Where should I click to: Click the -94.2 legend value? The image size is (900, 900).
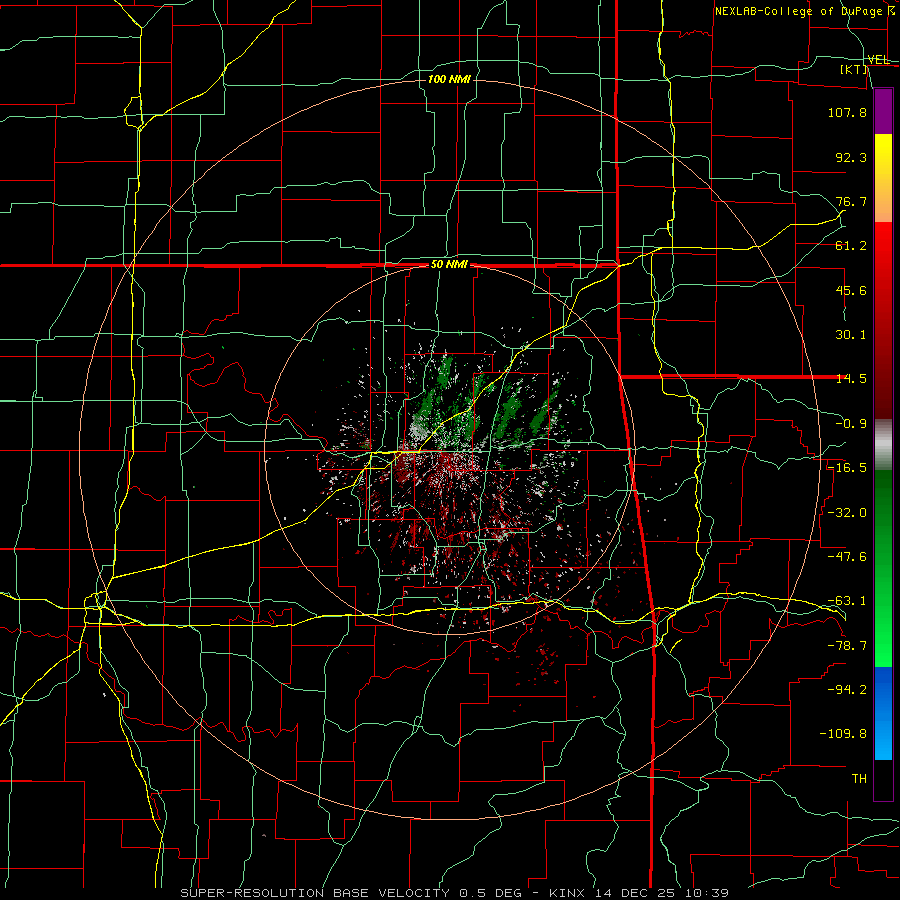click(847, 690)
